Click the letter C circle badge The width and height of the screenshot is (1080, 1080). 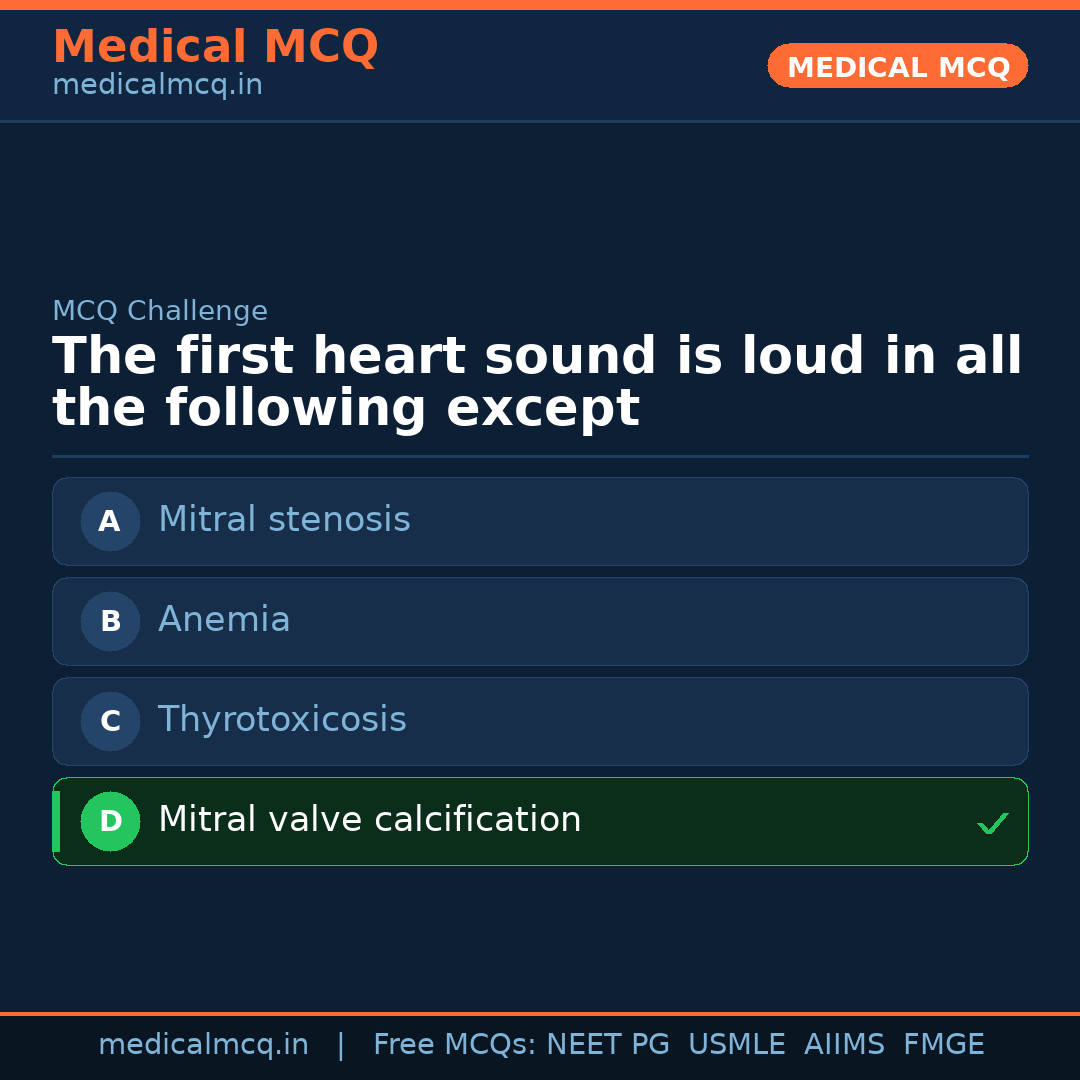[110, 721]
